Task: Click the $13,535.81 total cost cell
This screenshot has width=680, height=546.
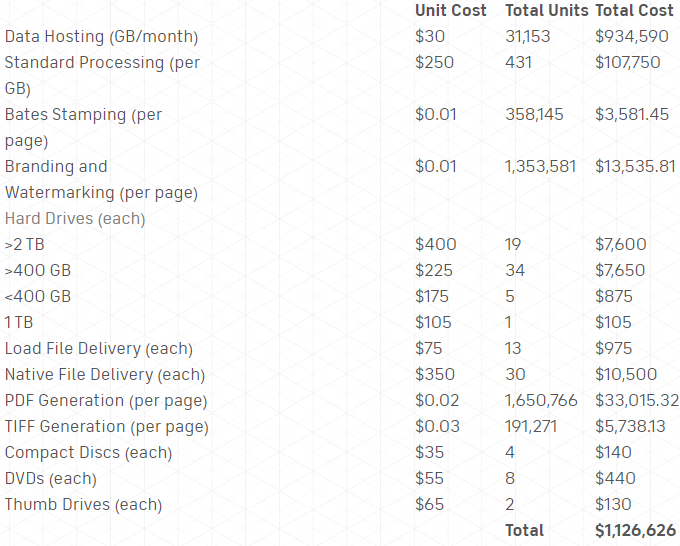Action: coord(635,167)
